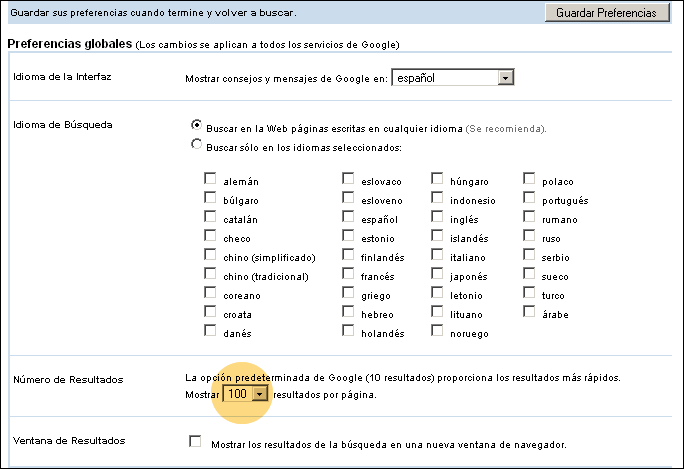684x469 pixels.
Task: Enable open results in new window checkbox
Action: (195, 442)
